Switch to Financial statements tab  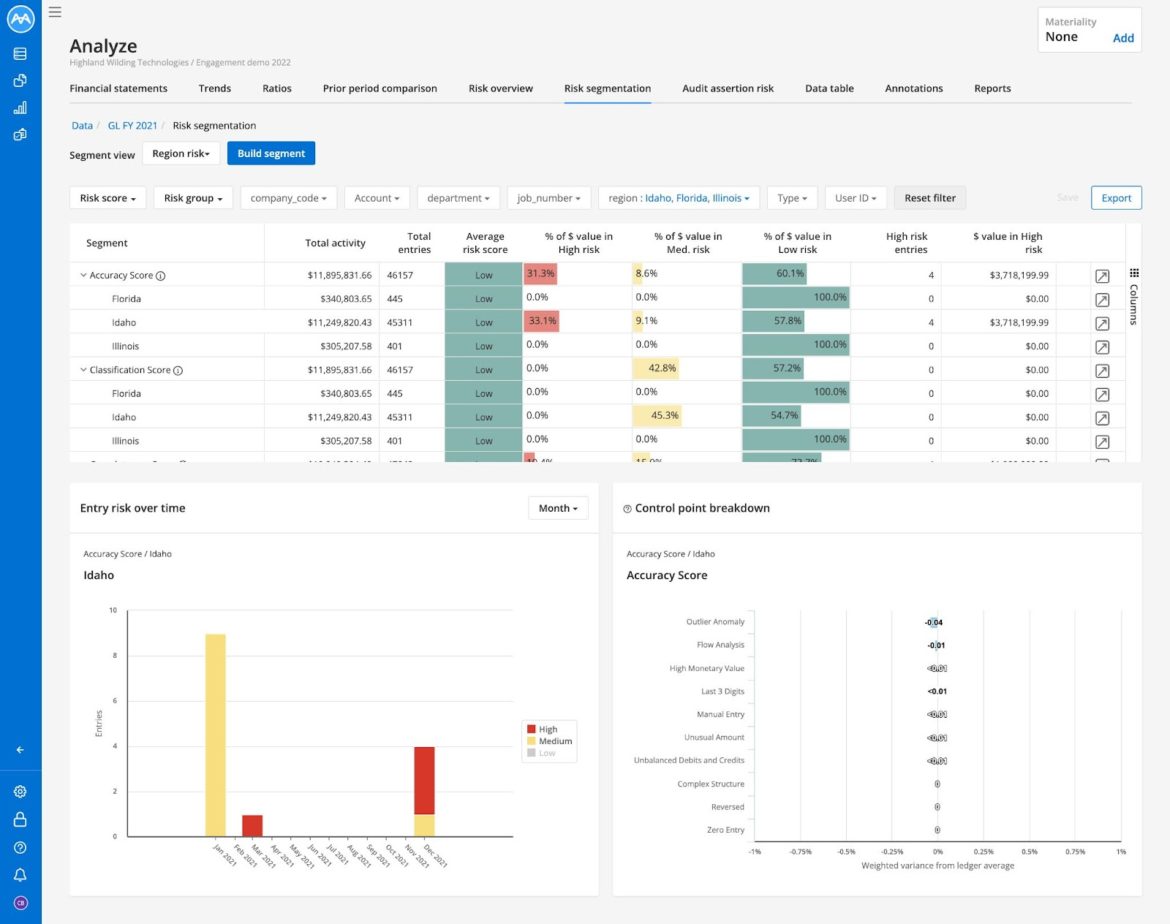119,88
